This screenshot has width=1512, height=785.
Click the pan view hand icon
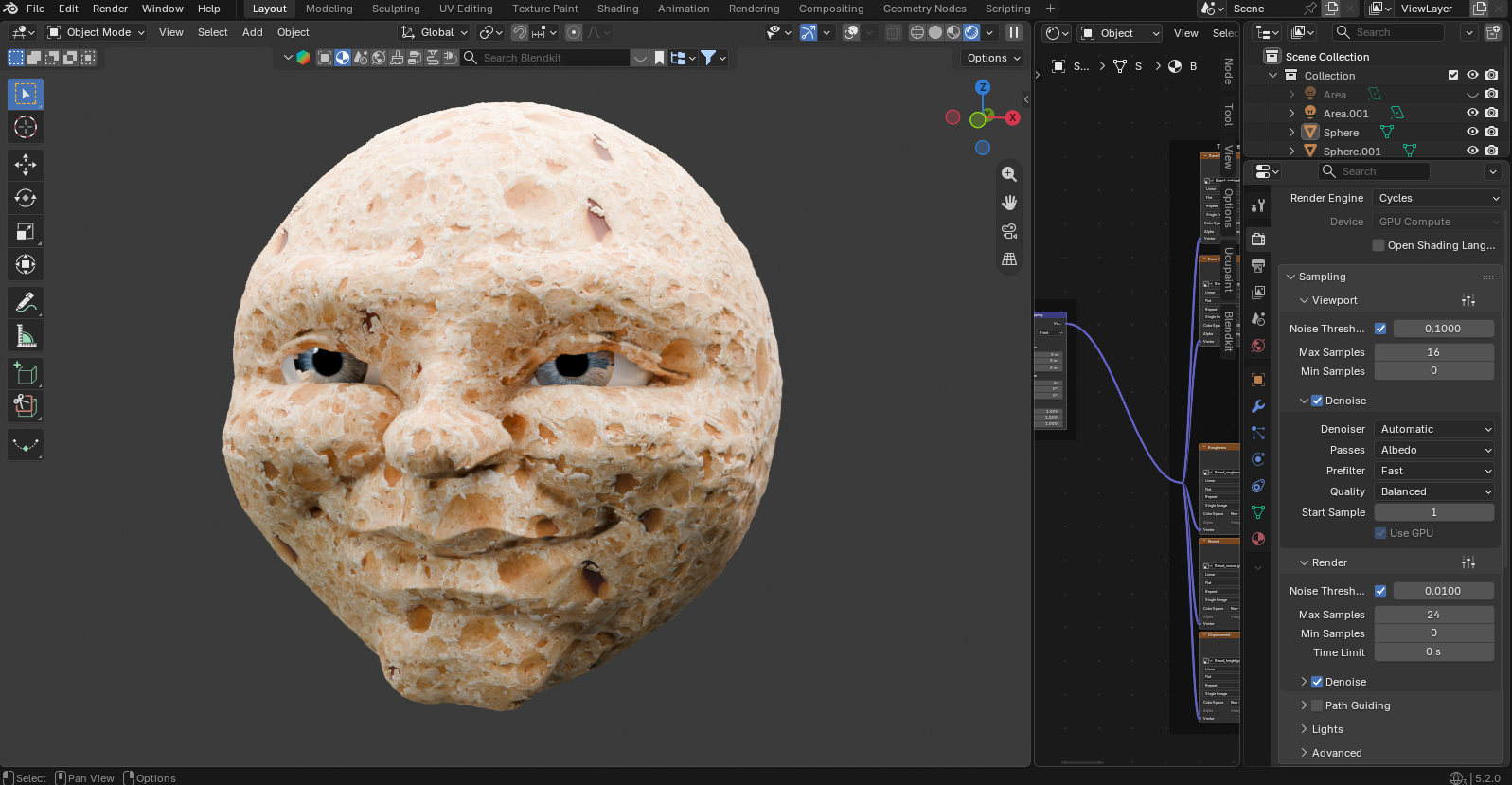(x=1009, y=203)
